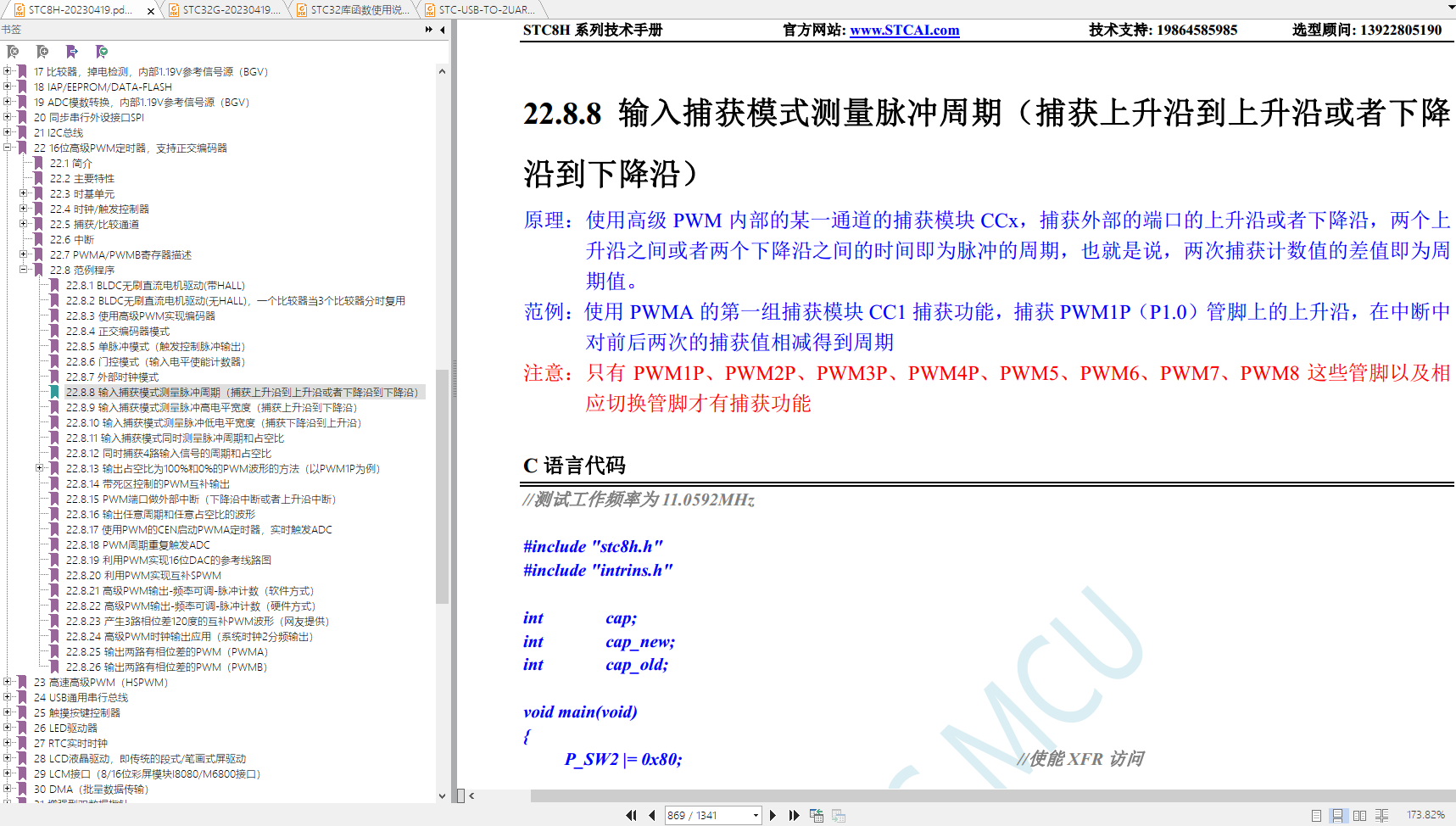Click the go to previous view icon
Screen dimensions: 1456x826
pyautogui.click(x=817, y=815)
